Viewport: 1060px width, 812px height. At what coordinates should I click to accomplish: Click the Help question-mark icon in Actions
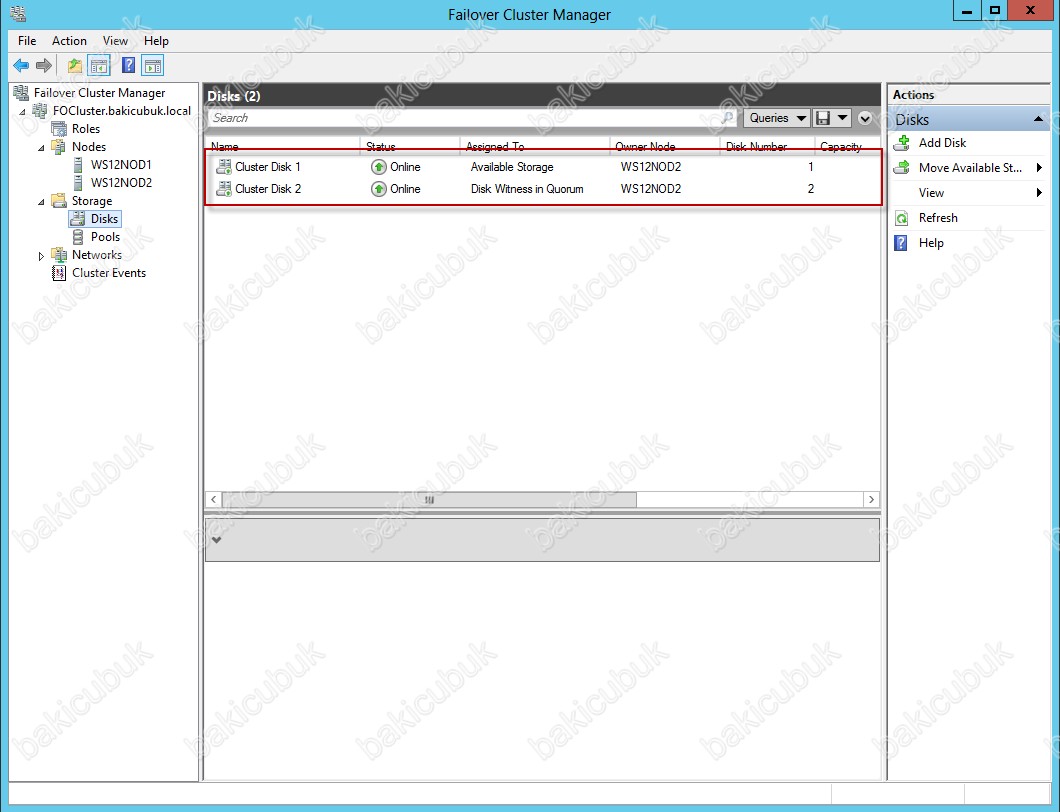(901, 243)
